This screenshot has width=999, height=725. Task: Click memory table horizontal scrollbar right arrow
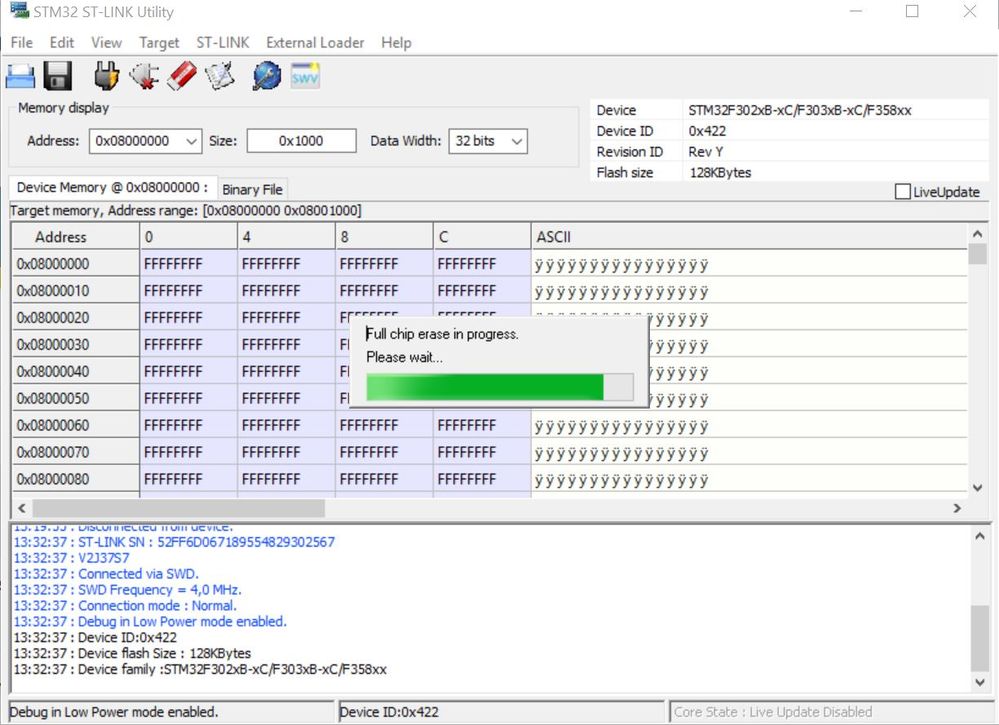pyautogui.click(x=957, y=508)
